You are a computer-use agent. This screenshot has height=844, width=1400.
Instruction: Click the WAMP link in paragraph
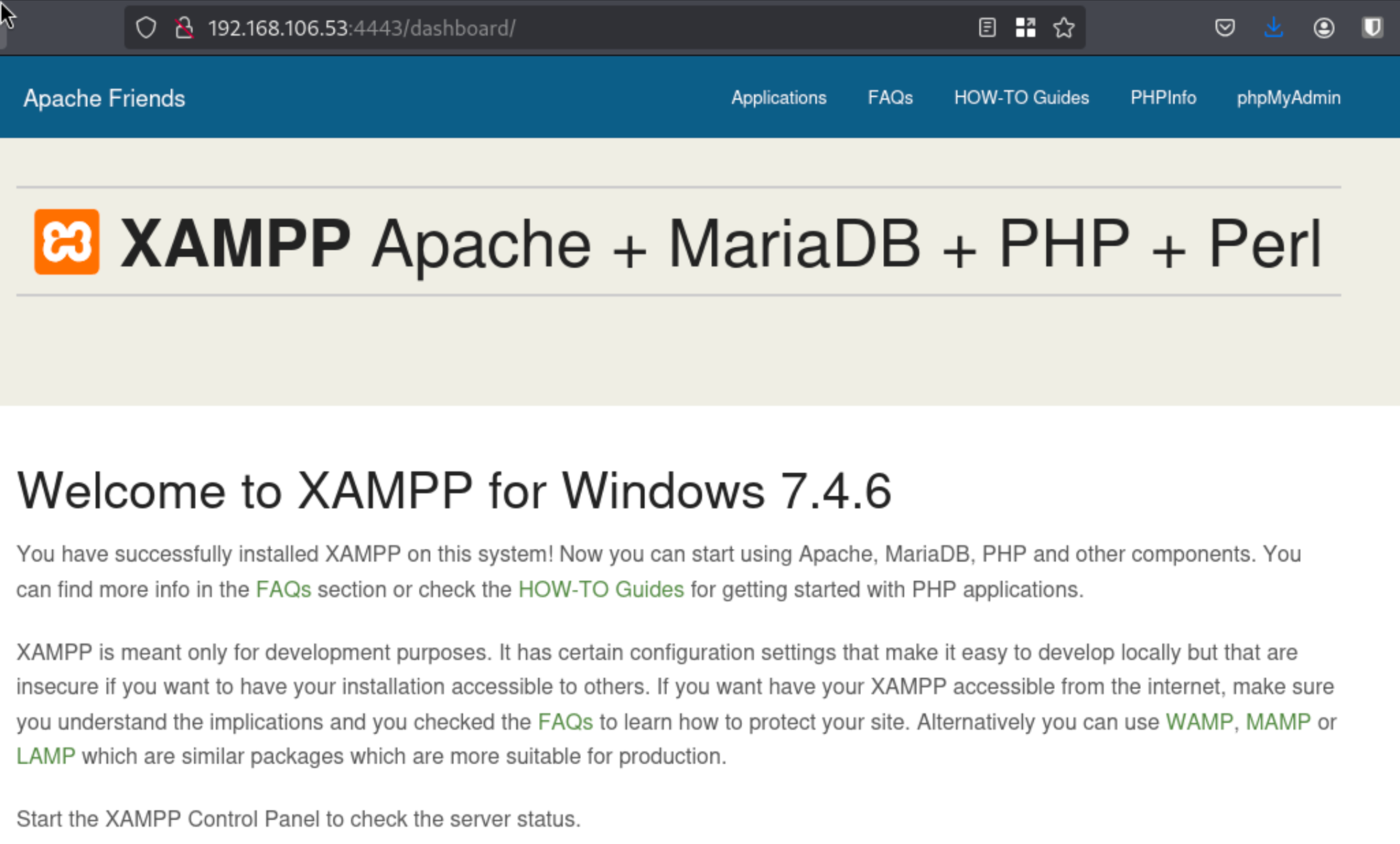pyautogui.click(x=1199, y=722)
